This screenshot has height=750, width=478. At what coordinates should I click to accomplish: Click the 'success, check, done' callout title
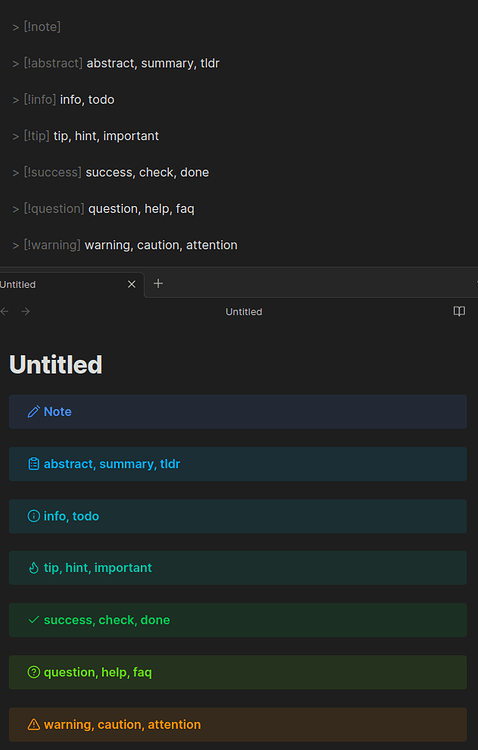pyautogui.click(x=107, y=620)
